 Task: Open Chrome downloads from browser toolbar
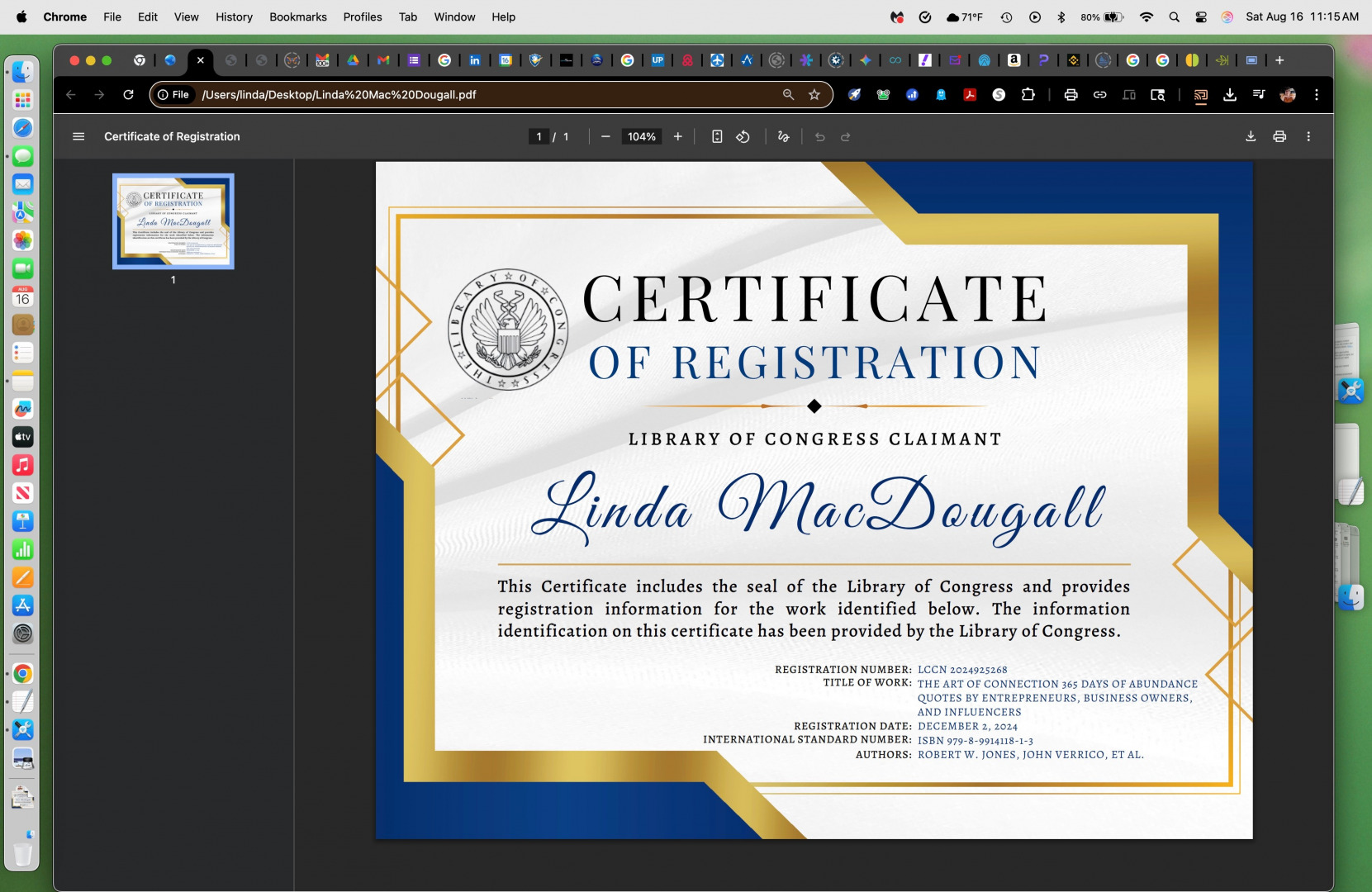(x=1230, y=94)
